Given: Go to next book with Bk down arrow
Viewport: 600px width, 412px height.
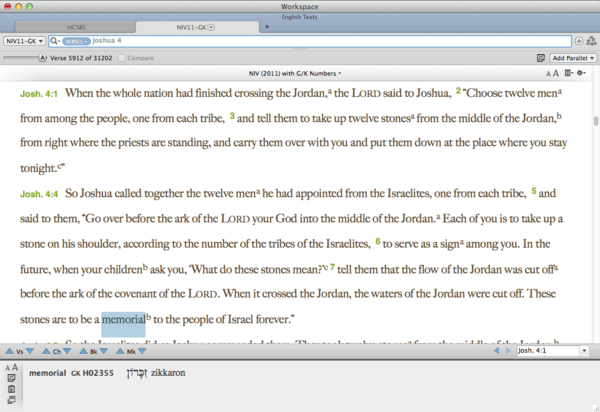Looking at the screenshot, I should click(104, 351).
